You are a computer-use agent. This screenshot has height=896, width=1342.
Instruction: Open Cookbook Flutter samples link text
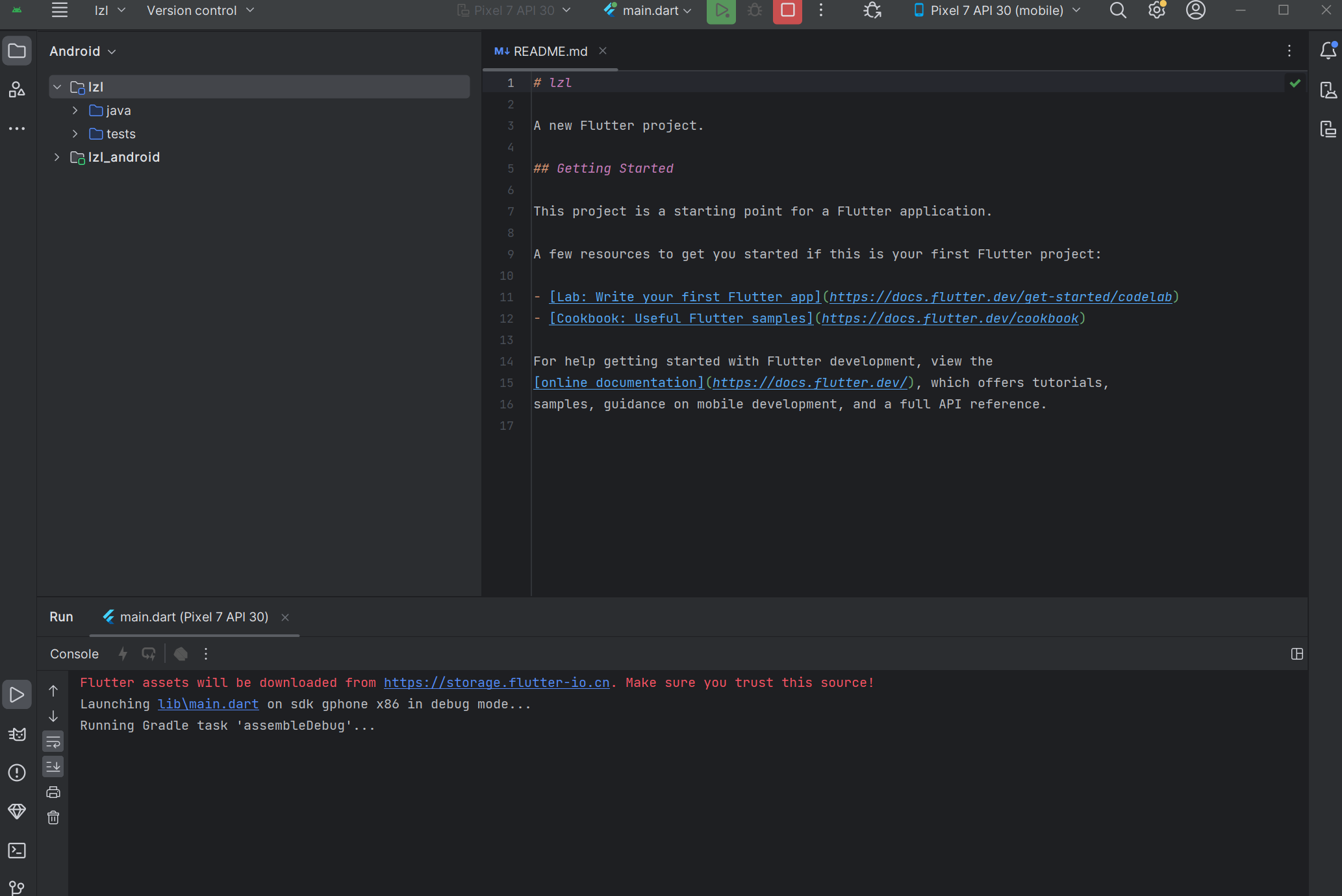[x=681, y=318]
